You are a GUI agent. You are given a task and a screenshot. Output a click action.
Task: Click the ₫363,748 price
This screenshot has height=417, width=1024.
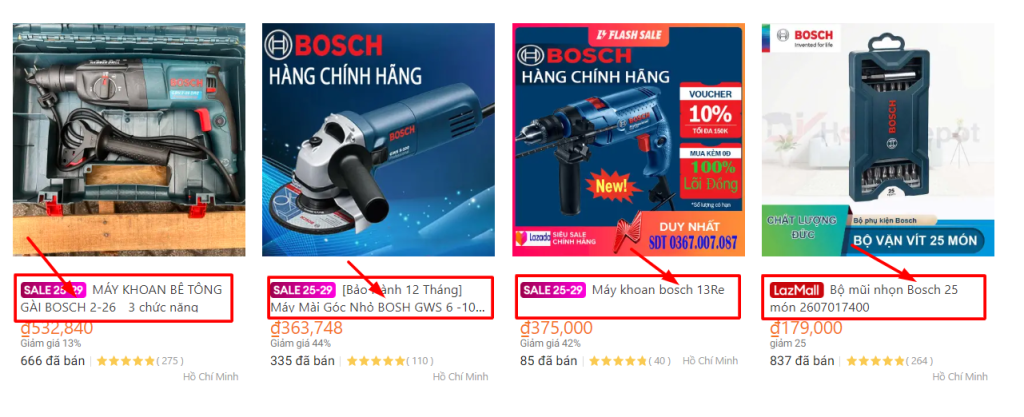point(306,328)
